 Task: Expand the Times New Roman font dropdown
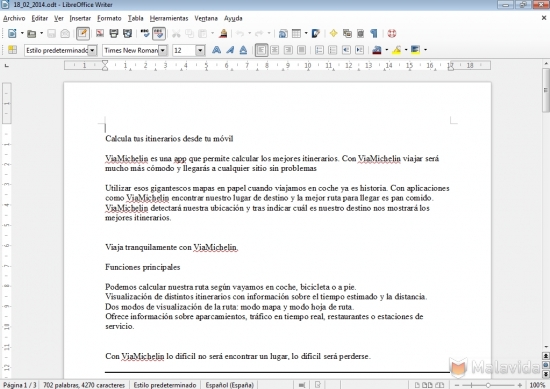163,51
